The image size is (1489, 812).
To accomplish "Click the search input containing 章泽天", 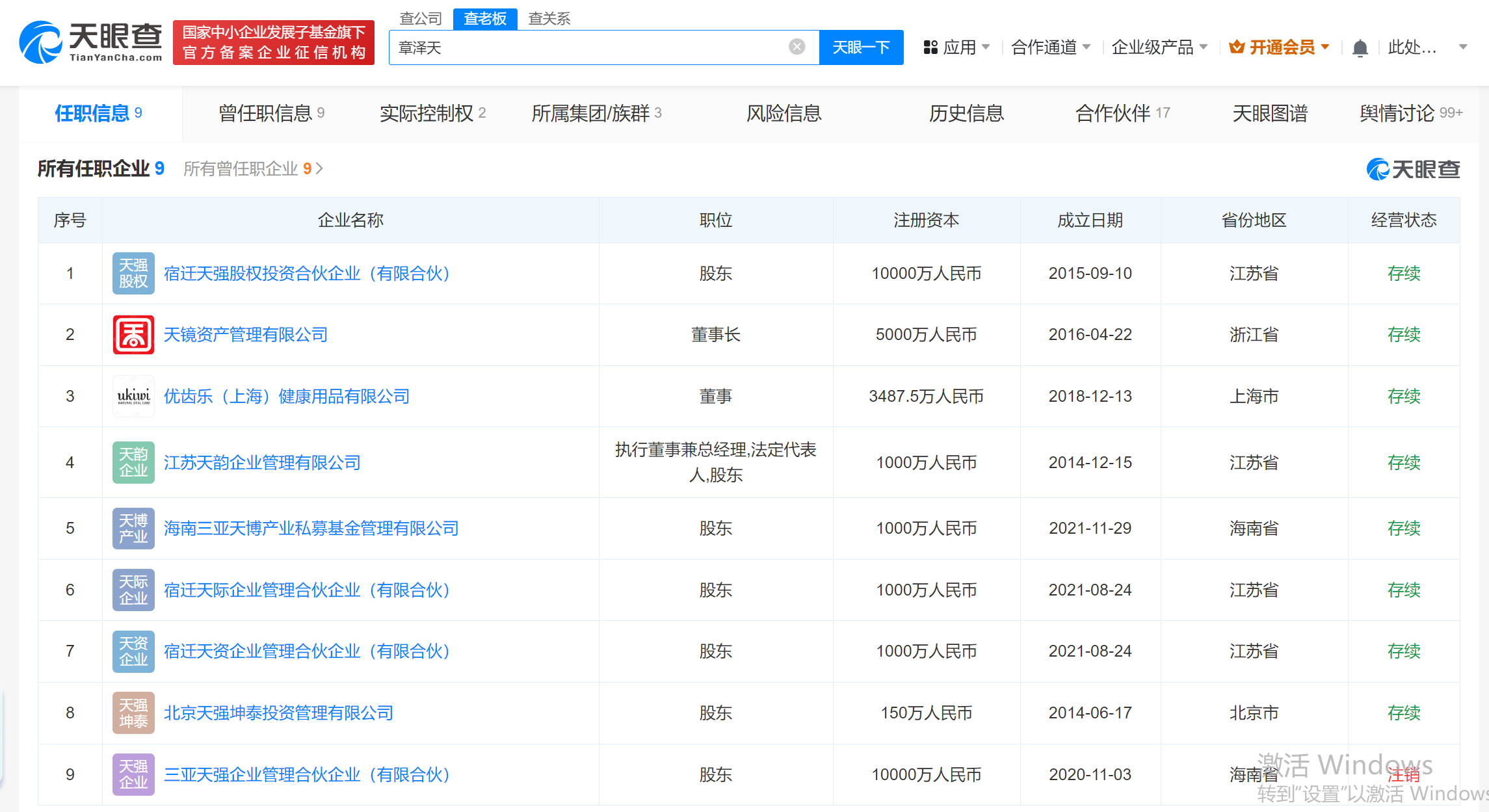I will click(585, 47).
